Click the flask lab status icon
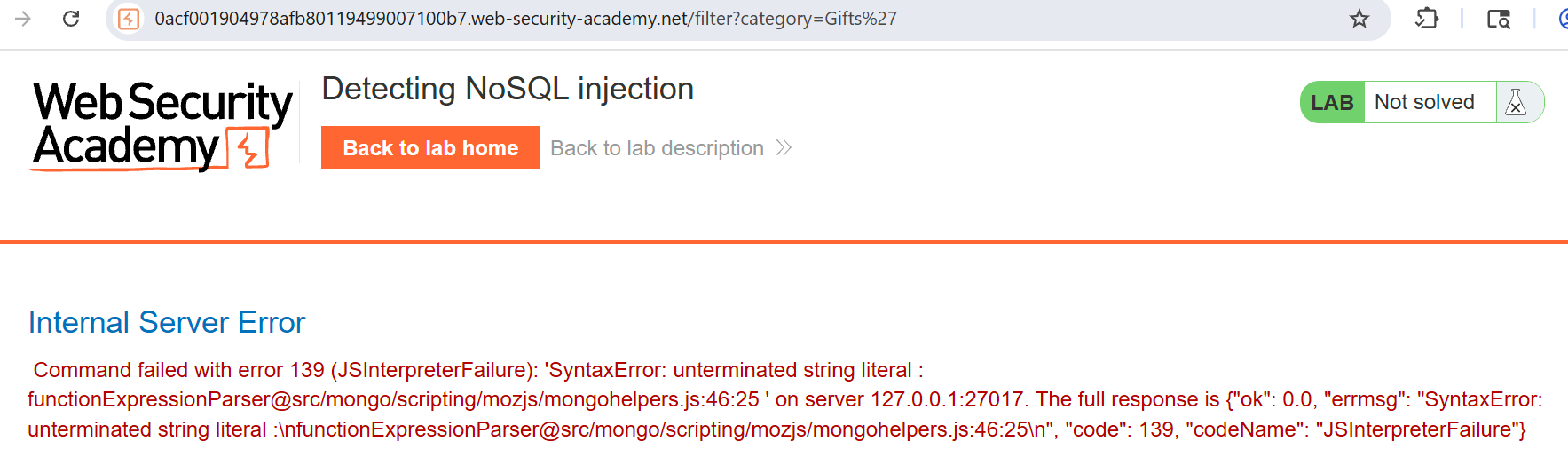This screenshot has height=457, width=1568. 1516,103
